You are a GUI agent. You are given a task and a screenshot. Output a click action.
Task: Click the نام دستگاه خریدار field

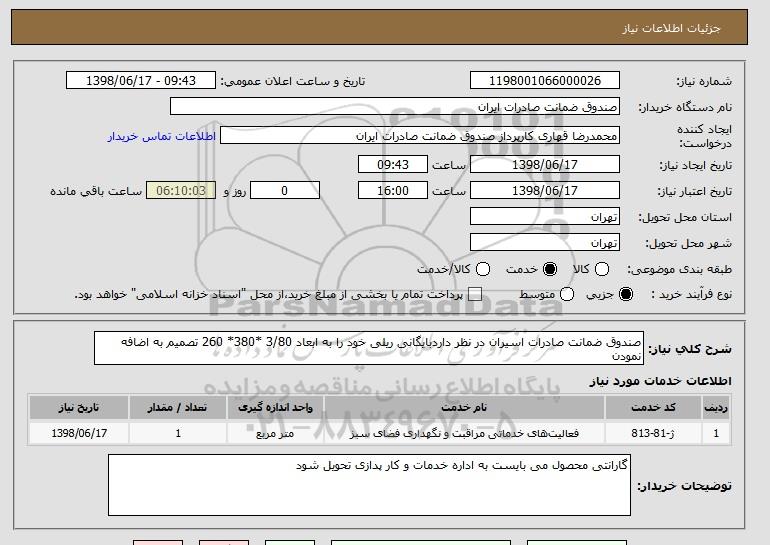[395, 107]
